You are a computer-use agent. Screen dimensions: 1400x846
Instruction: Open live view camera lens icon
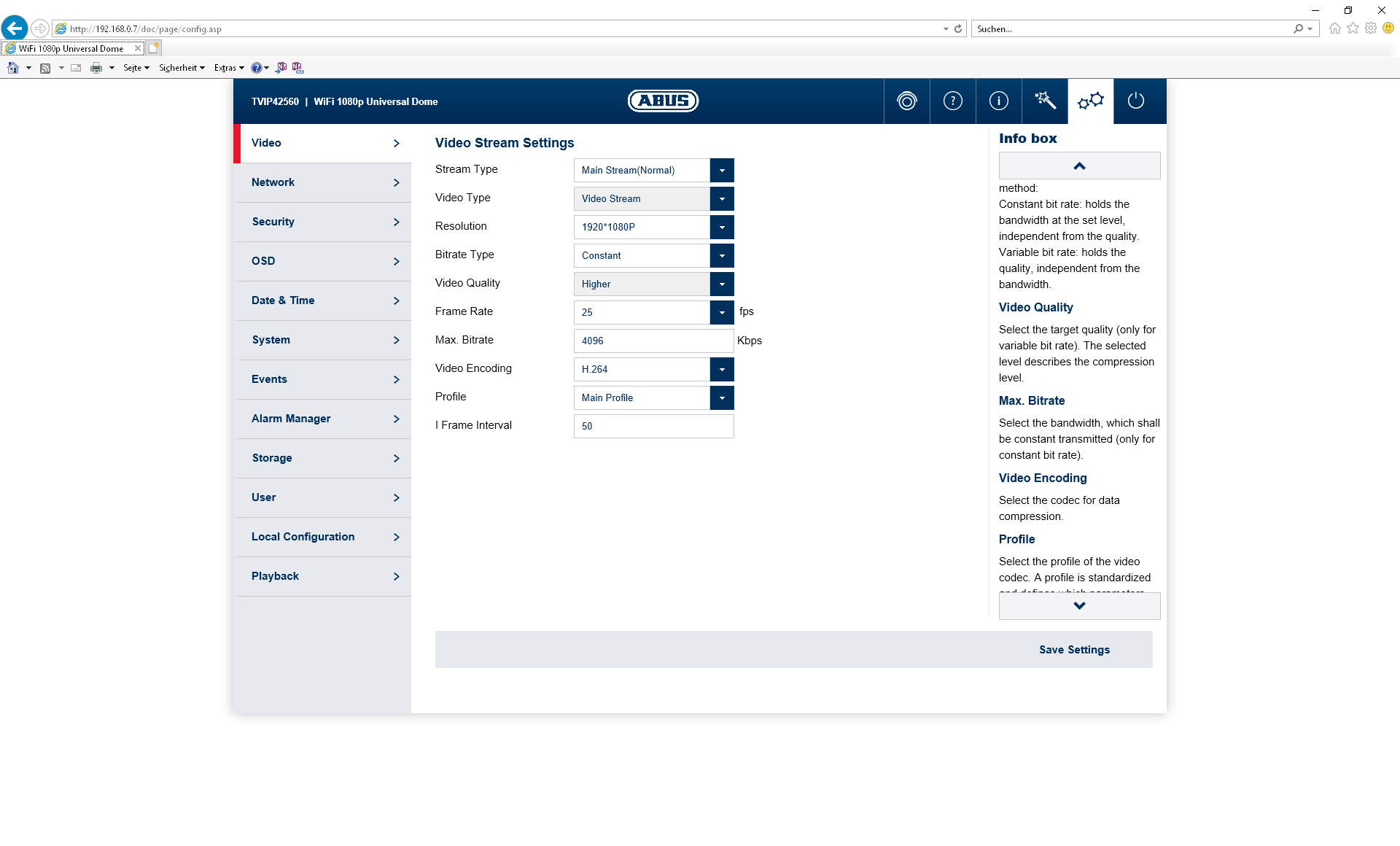pyautogui.click(x=906, y=101)
